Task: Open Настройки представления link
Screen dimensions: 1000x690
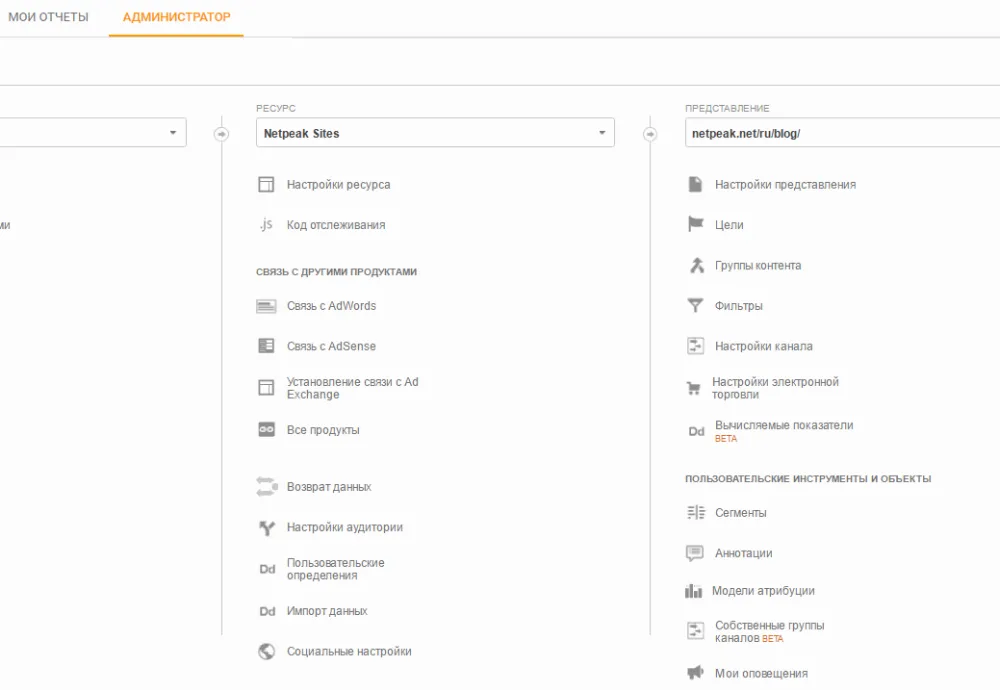Action: [785, 184]
